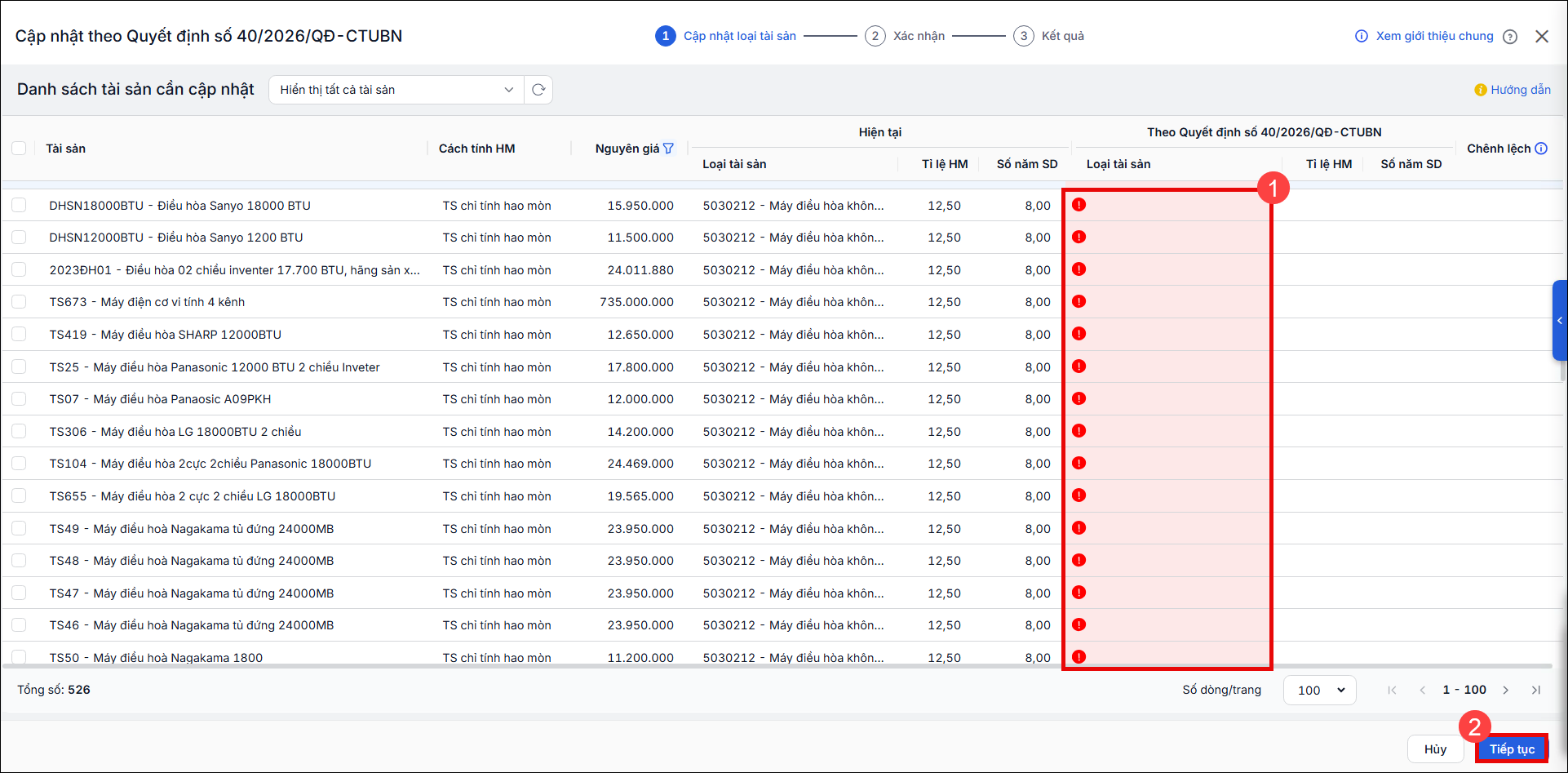Select step 3 Kết quả in the wizard
Screen dimensions: 1568x773
(1049, 36)
